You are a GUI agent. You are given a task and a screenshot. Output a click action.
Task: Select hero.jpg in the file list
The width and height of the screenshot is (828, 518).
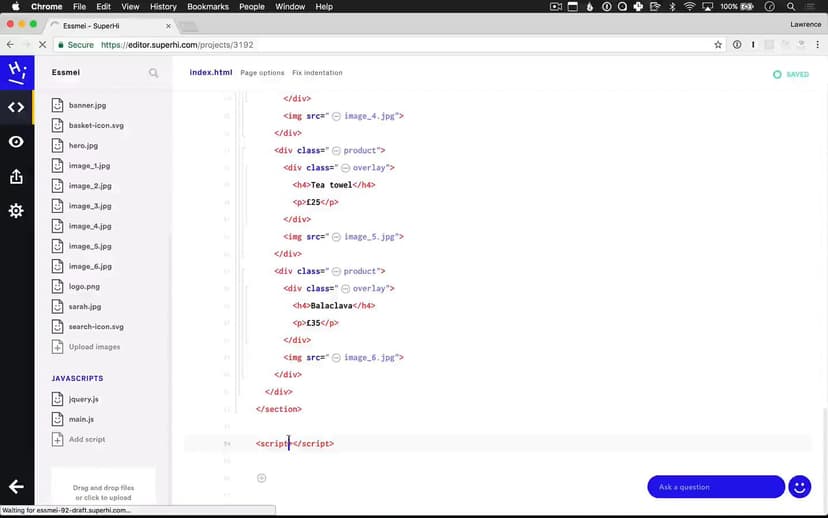pos(83,145)
